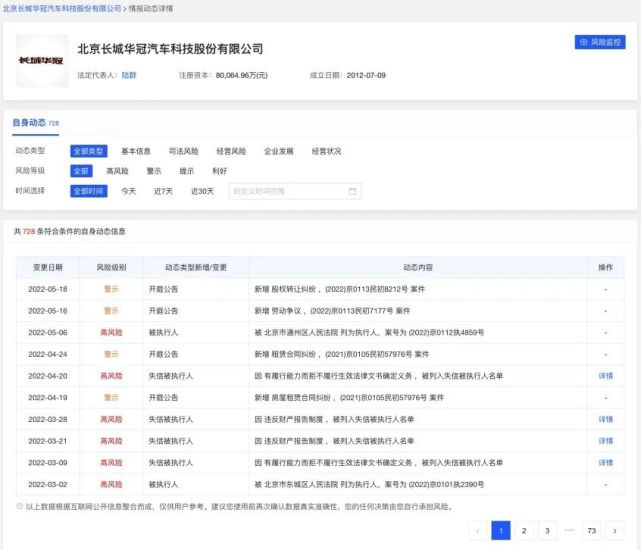Click the custom date range field
The image size is (641, 550).
point(295,191)
